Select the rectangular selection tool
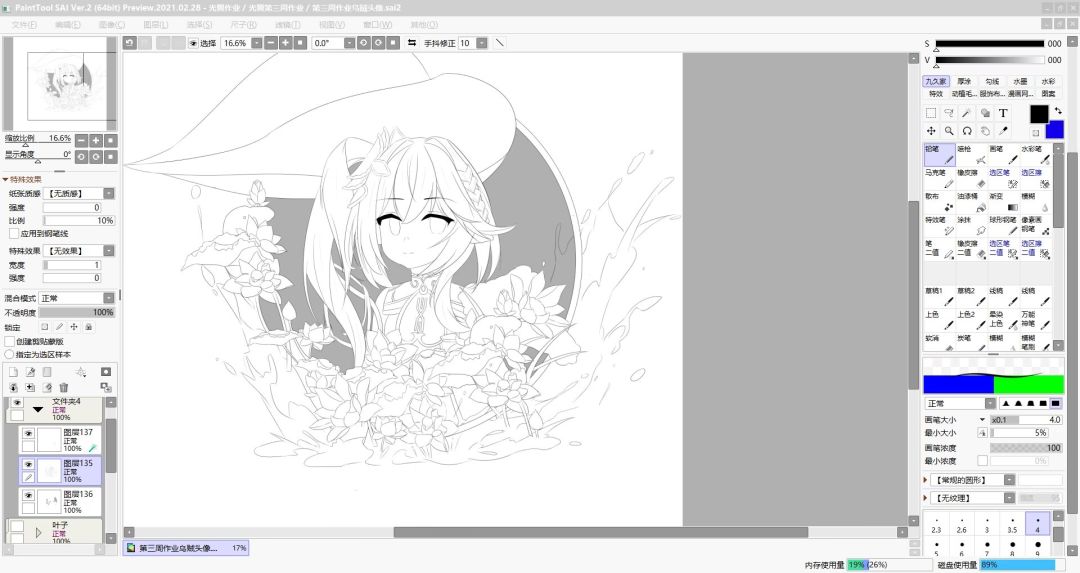Viewport: 1080px width, 573px height. point(931,113)
